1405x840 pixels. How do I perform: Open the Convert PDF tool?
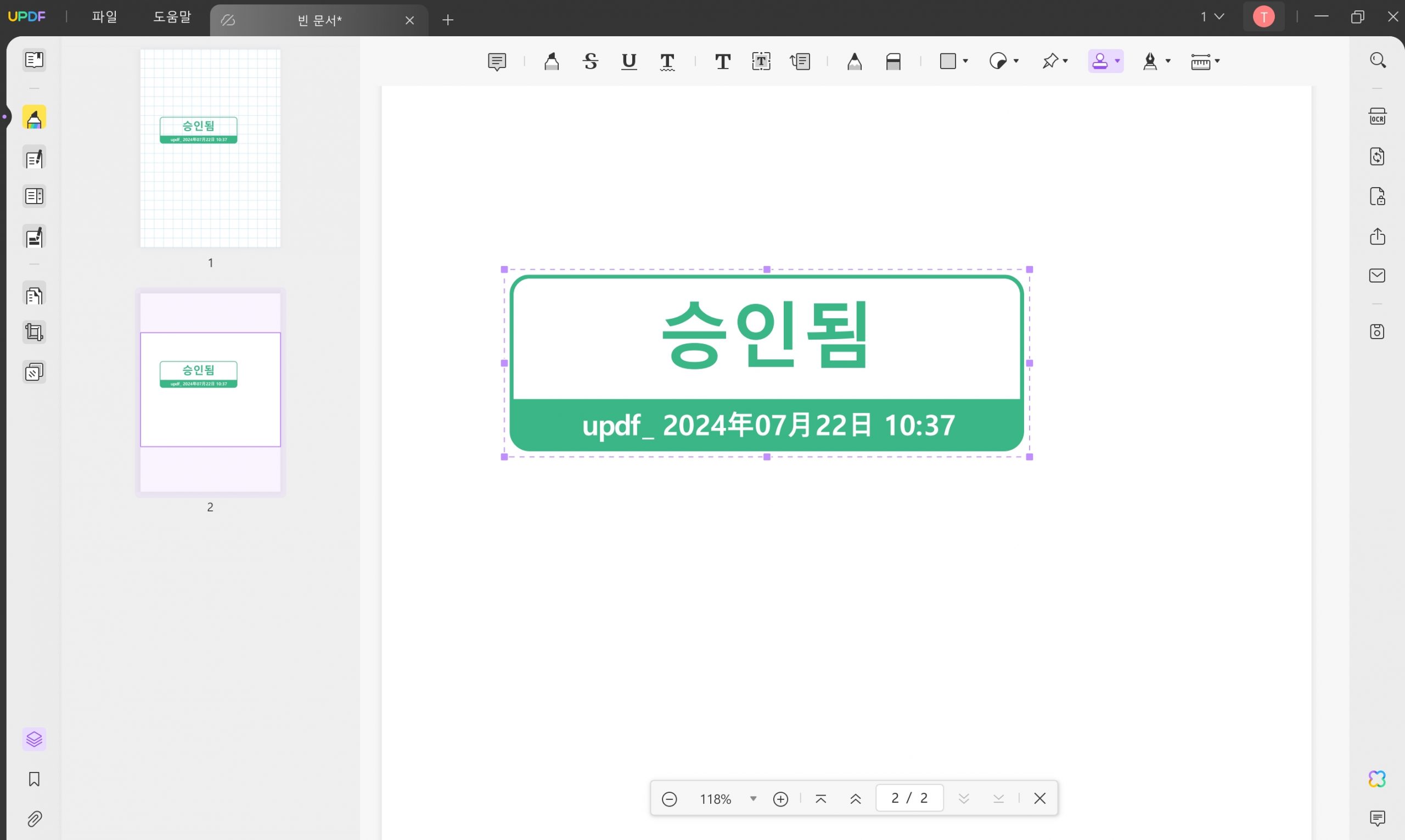click(x=1377, y=156)
